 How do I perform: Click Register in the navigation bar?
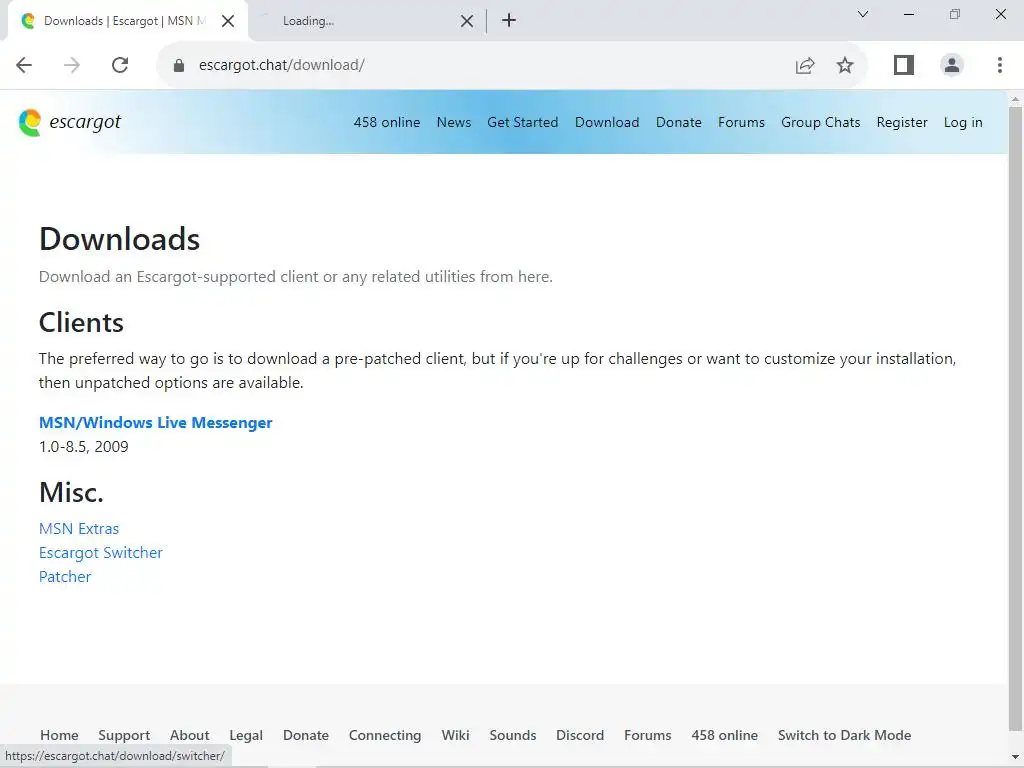[902, 122]
